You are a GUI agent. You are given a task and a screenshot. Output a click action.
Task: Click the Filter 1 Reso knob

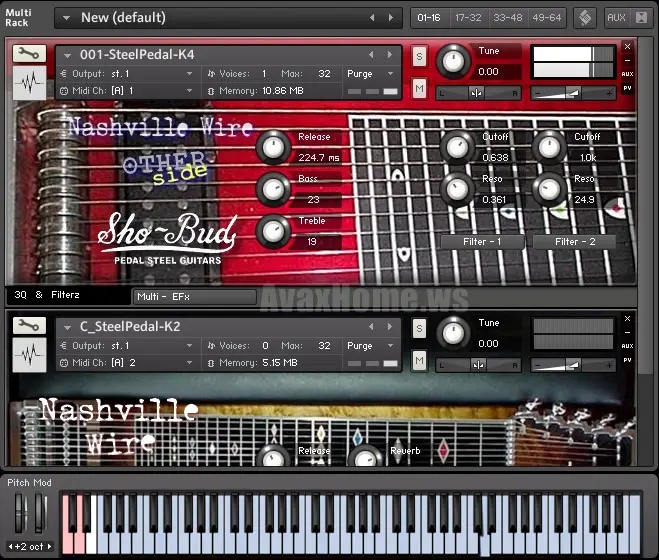click(457, 189)
